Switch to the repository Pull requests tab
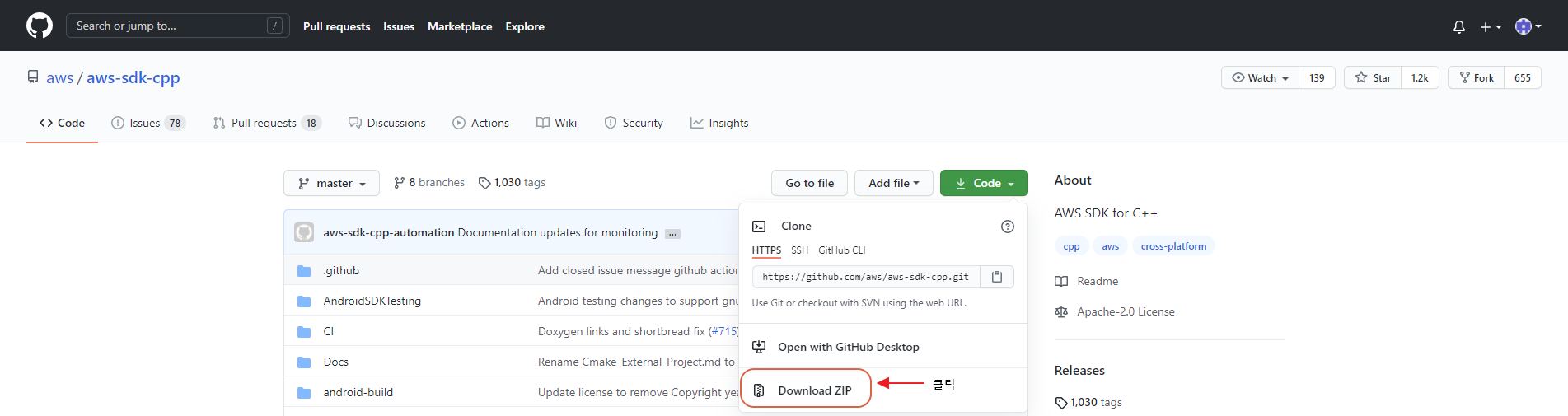This screenshot has height=416, width=1568. (x=267, y=123)
